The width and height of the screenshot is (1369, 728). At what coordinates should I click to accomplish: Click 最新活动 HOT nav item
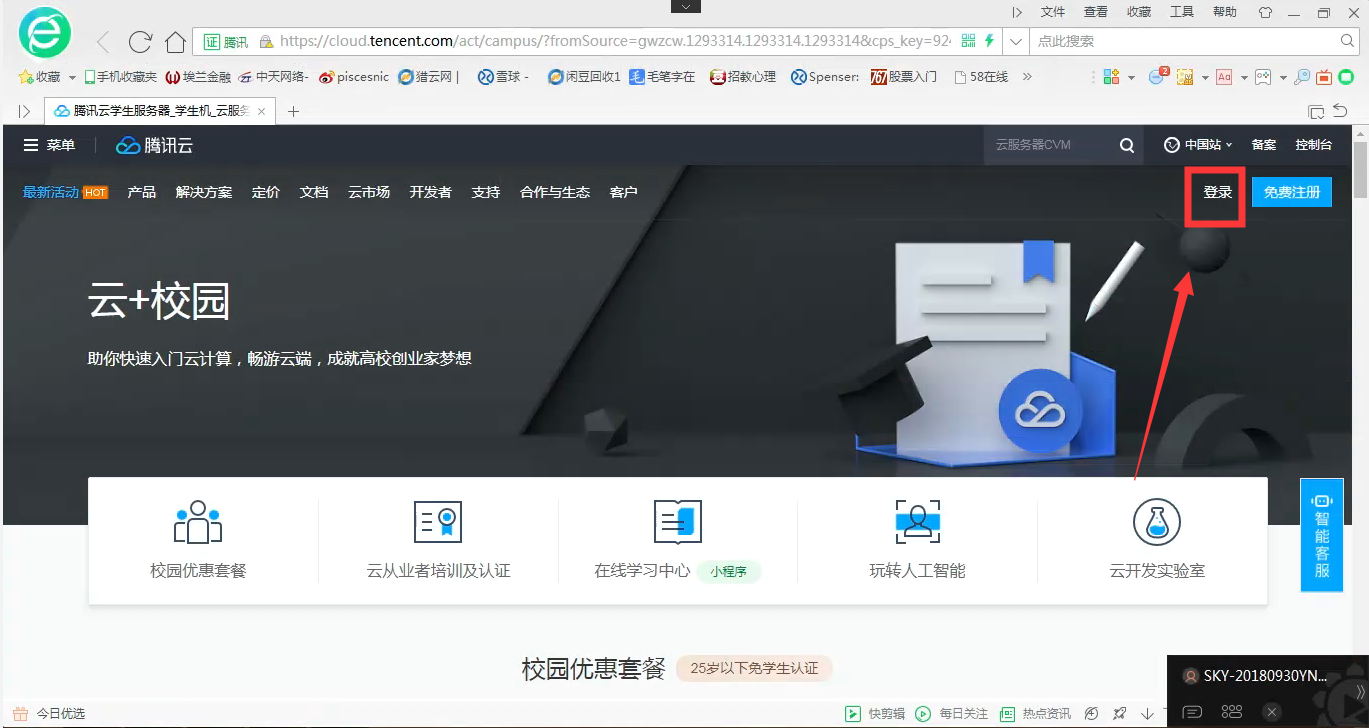65,192
